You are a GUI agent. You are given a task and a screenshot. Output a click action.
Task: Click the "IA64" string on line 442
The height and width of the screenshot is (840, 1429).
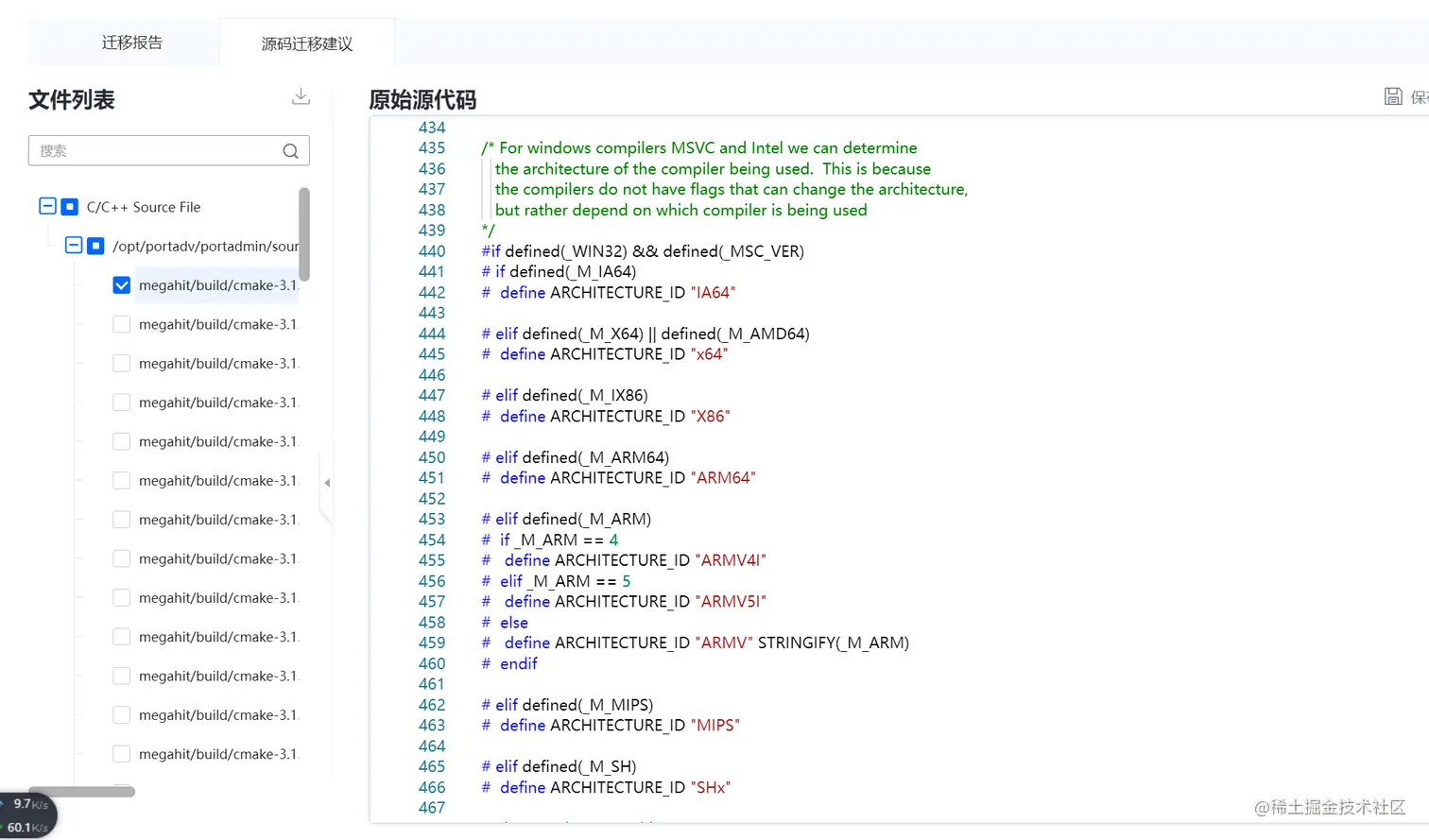tap(713, 293)
